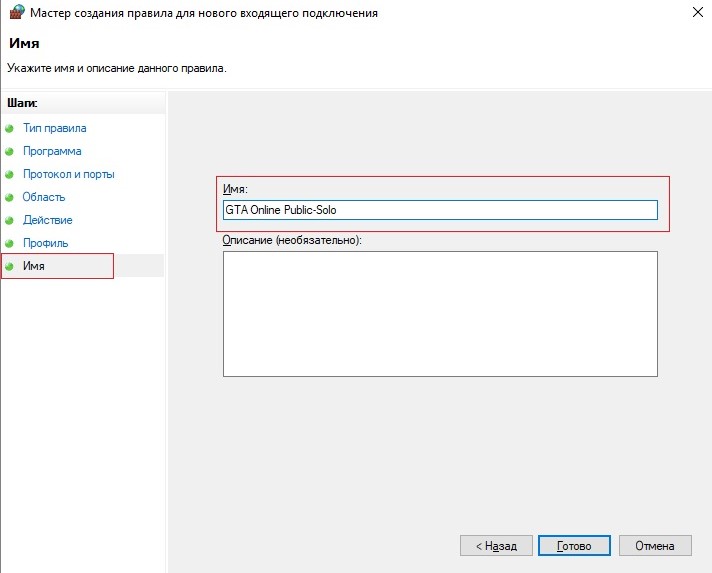Viewport: 712px width, 573px height.
Task: Open the 'Действие' step
Action: pos(48,220)
